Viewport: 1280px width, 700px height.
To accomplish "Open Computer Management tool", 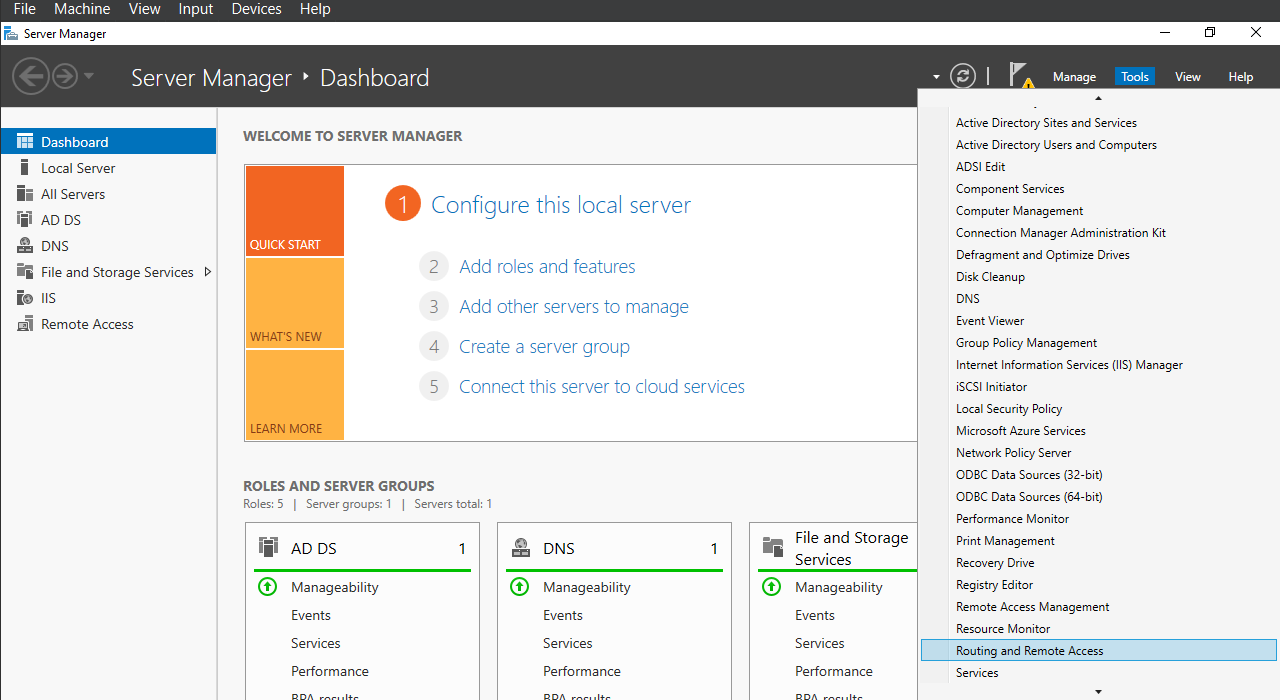I will [1098, 211].
